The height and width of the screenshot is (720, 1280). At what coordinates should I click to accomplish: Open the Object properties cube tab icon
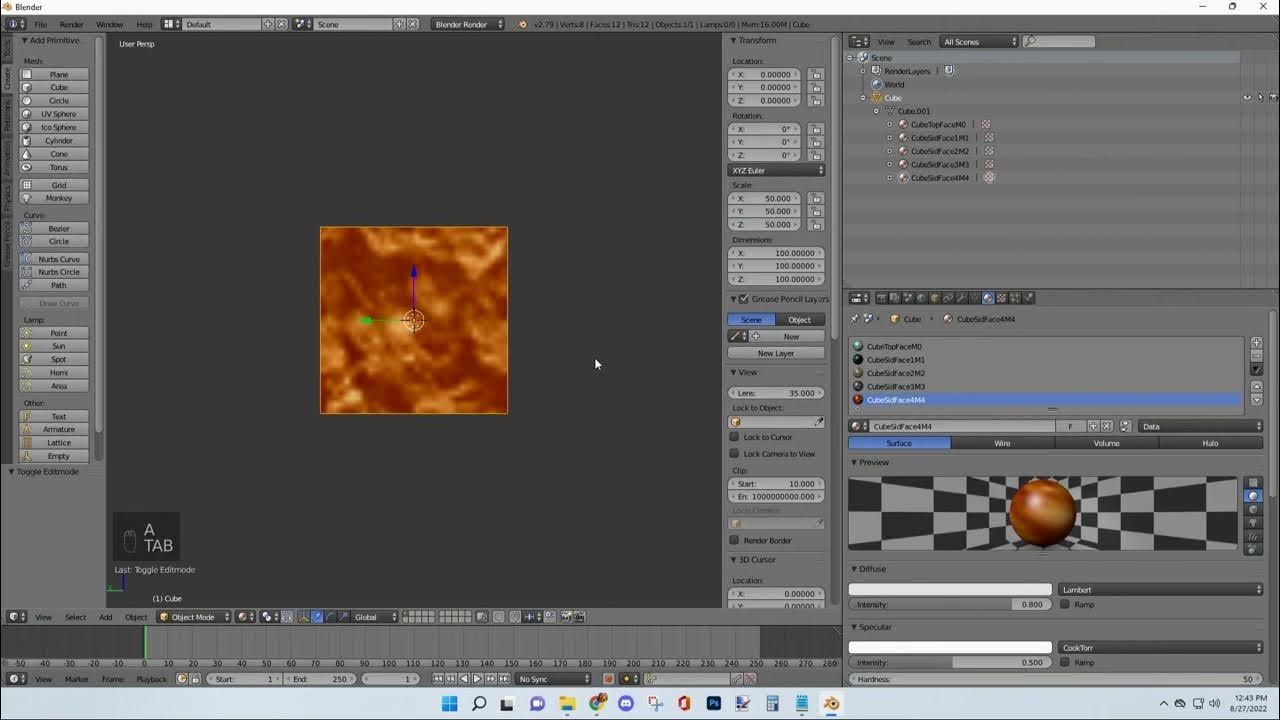point(935,298)
